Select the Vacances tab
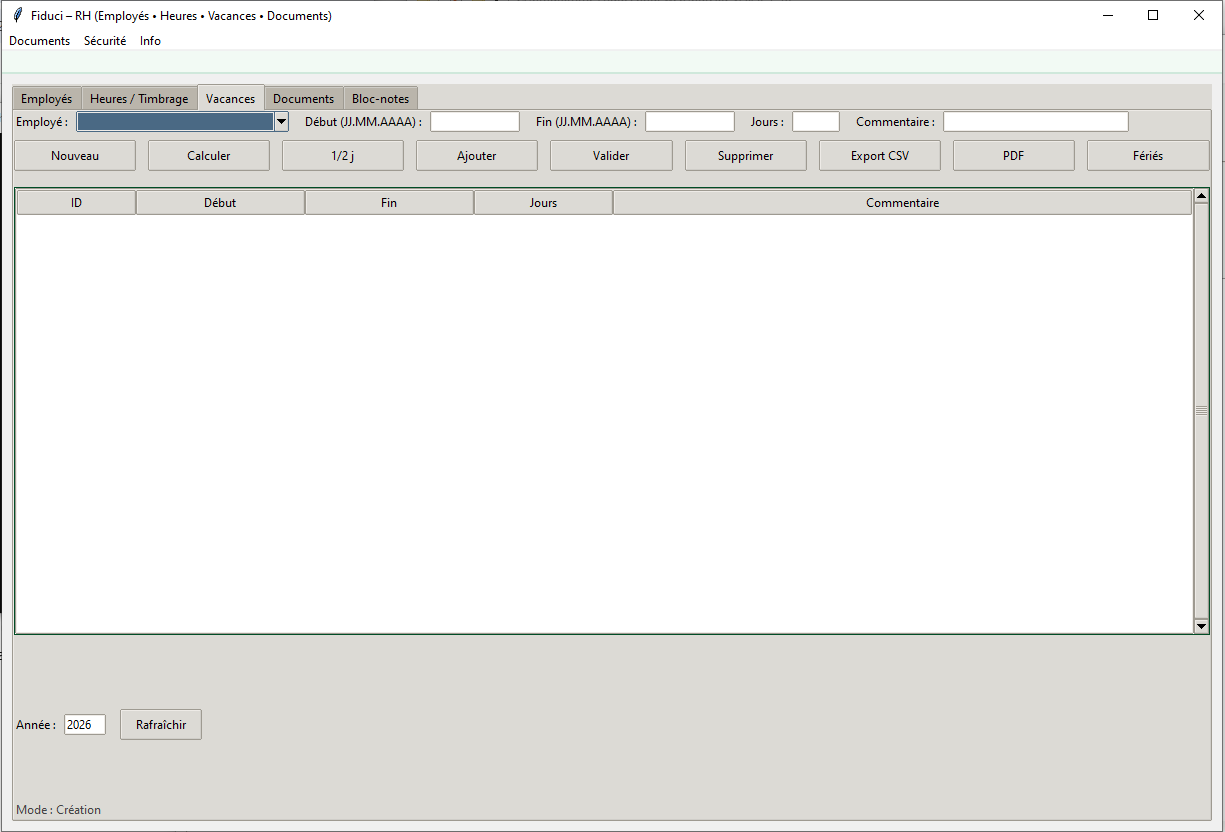Image resolution: width=1225 pixels, height=832 pixels. [230, 97]
